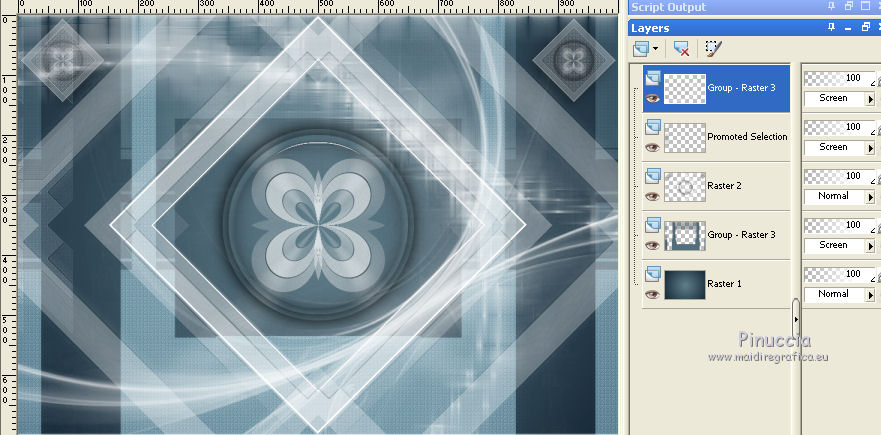Click the highlighted Group - Raster 3 layer type icon
The width and height of the screenshot is (881, 435).
tap(652, 78)
